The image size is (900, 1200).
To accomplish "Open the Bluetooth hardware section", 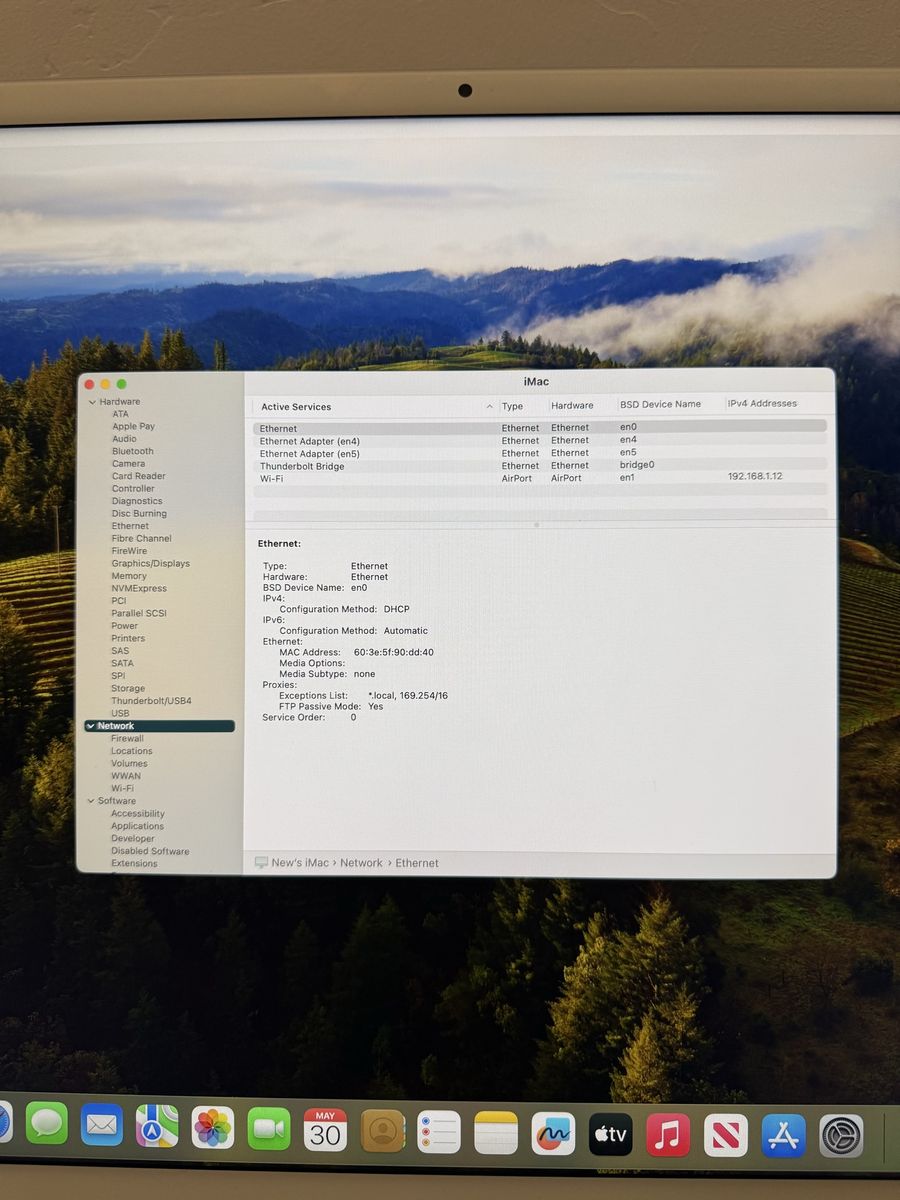I will [x=132, y=451].
